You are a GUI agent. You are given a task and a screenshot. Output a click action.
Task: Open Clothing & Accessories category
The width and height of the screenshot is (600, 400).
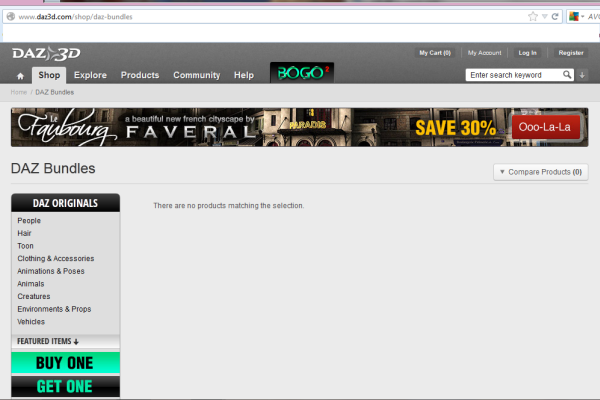[x=55, y=258]
